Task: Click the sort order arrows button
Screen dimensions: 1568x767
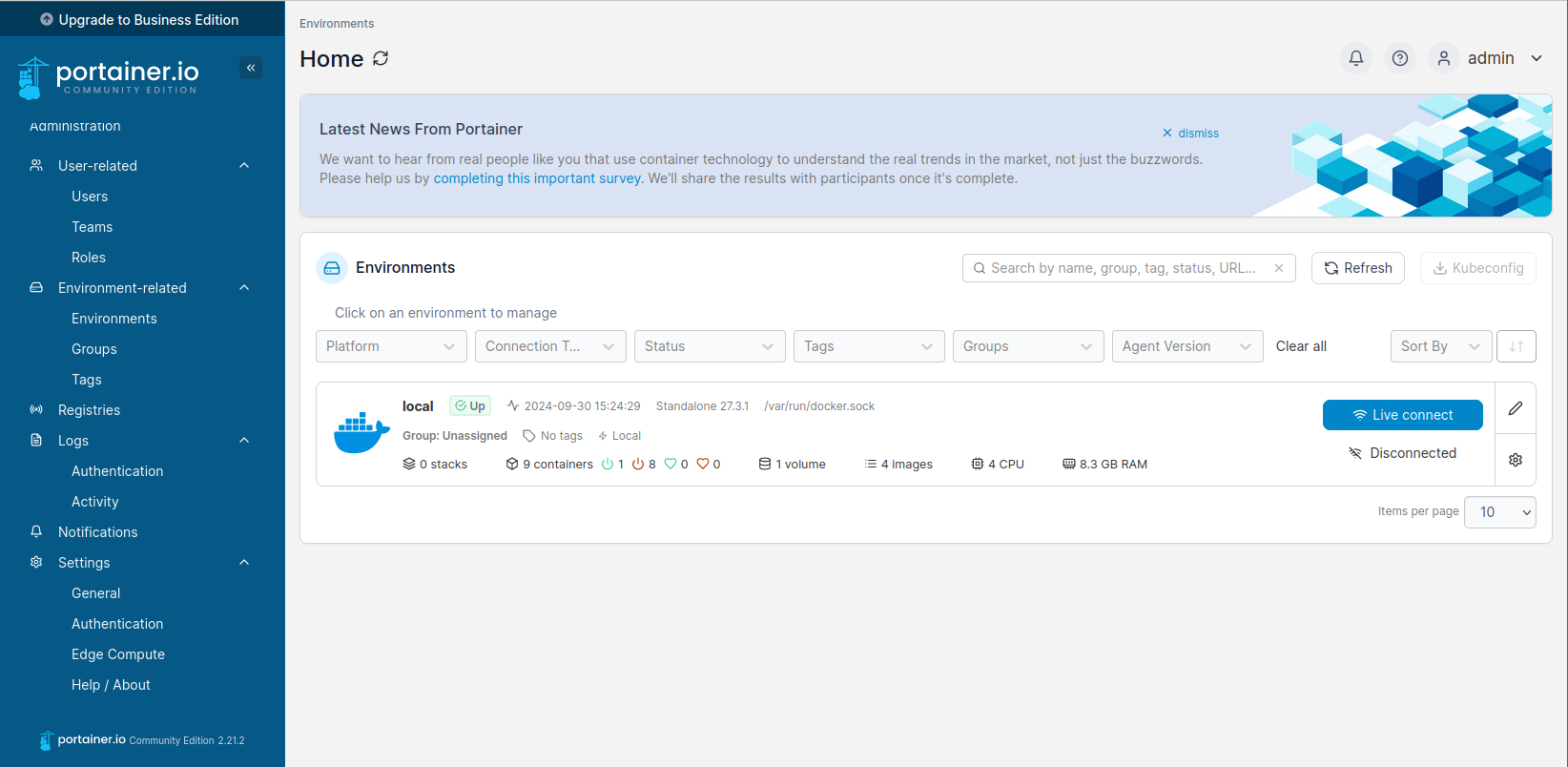Action: click(x=1516, y=346)
